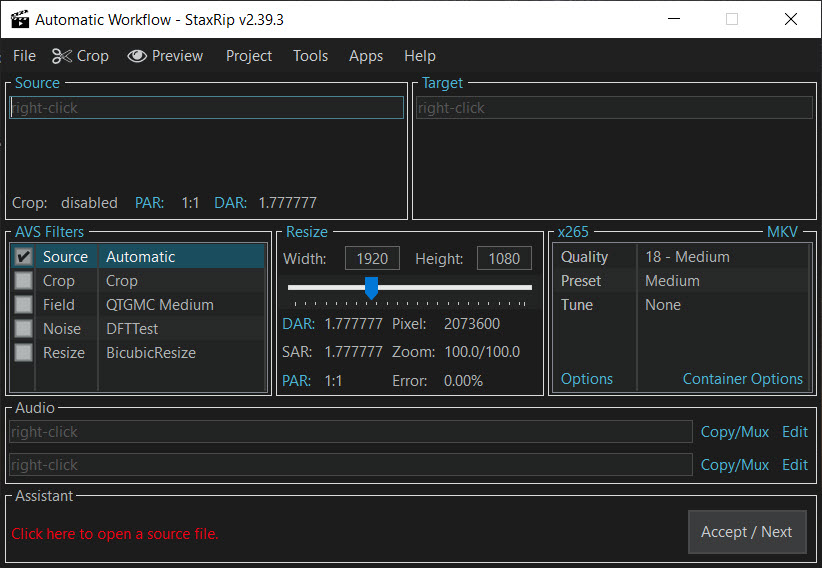The height and width of the screenshot is (568, 822).
Task: Click Copy/Mux for the second audio track
Action: (734, 465)
